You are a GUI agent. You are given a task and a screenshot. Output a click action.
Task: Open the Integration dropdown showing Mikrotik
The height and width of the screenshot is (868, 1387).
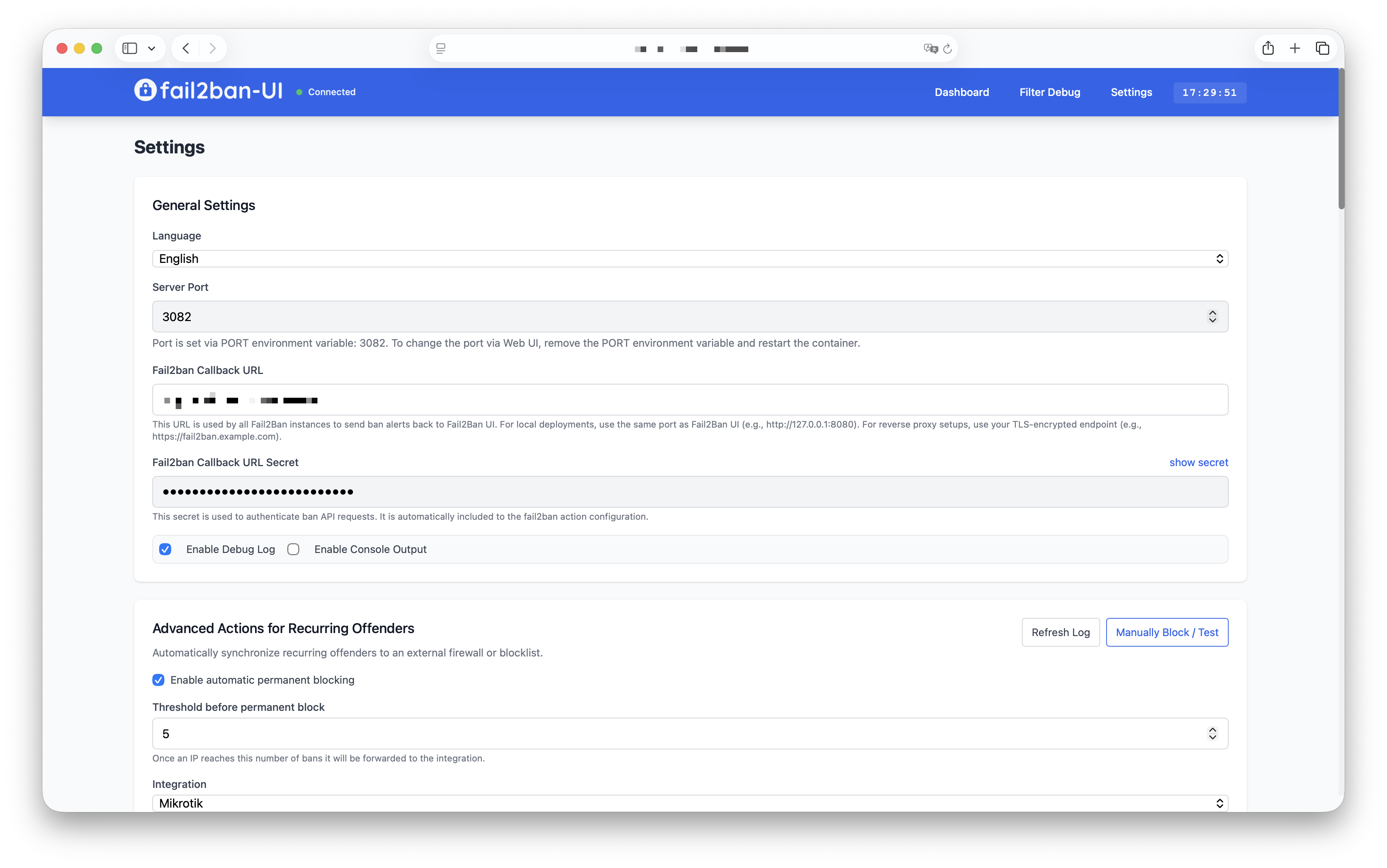690,803
